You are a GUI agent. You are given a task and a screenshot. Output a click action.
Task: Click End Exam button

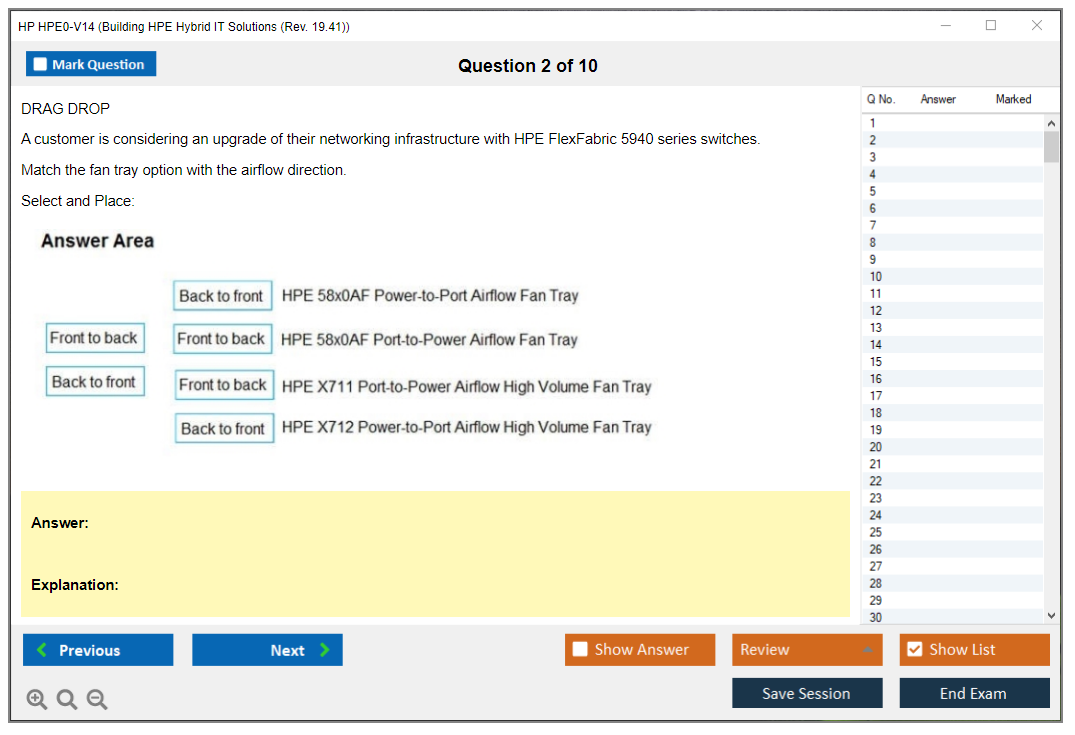coord(974,693)
